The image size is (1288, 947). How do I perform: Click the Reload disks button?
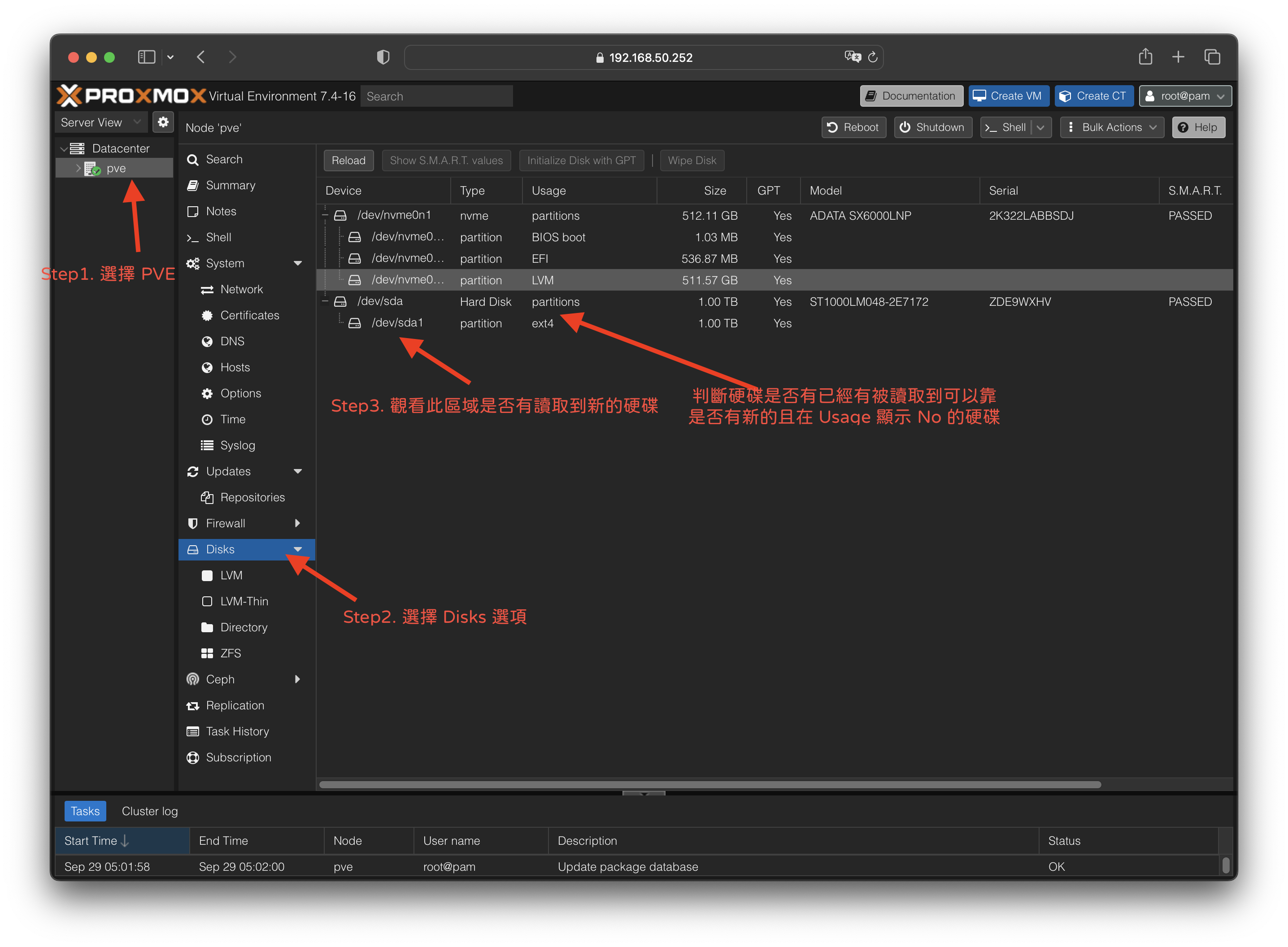[348, 161]
